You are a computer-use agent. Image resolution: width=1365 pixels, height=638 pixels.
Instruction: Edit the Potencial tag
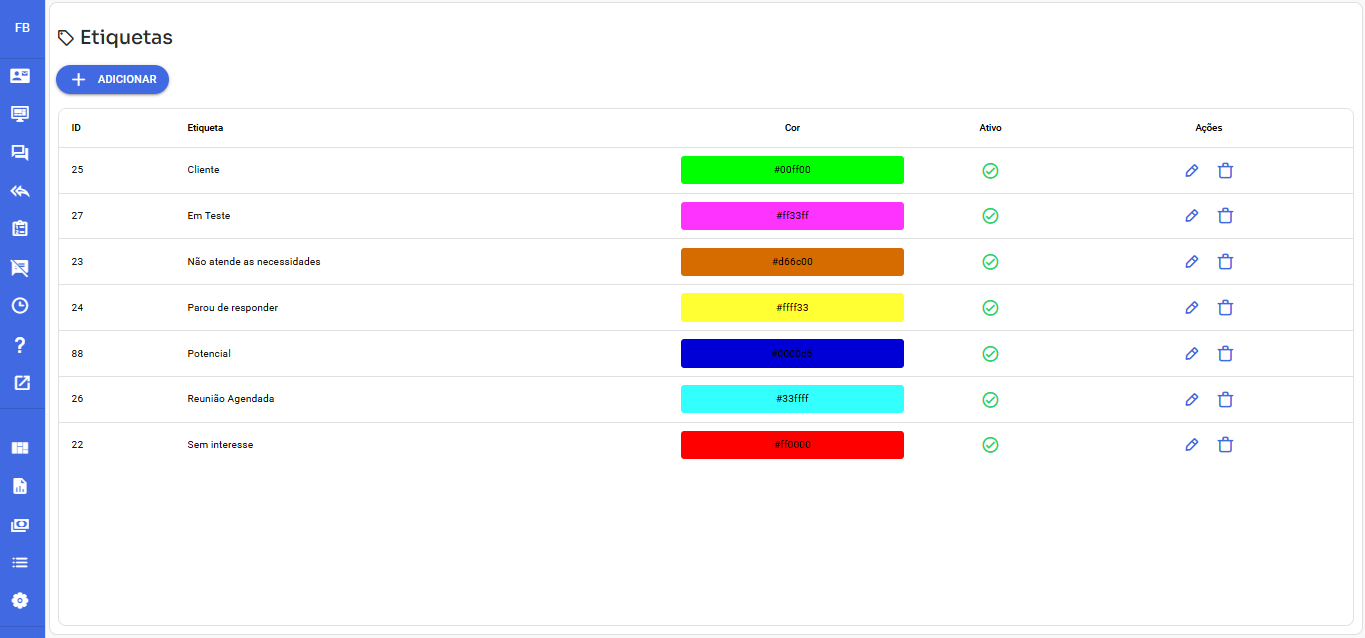(x=1191, y=354)
